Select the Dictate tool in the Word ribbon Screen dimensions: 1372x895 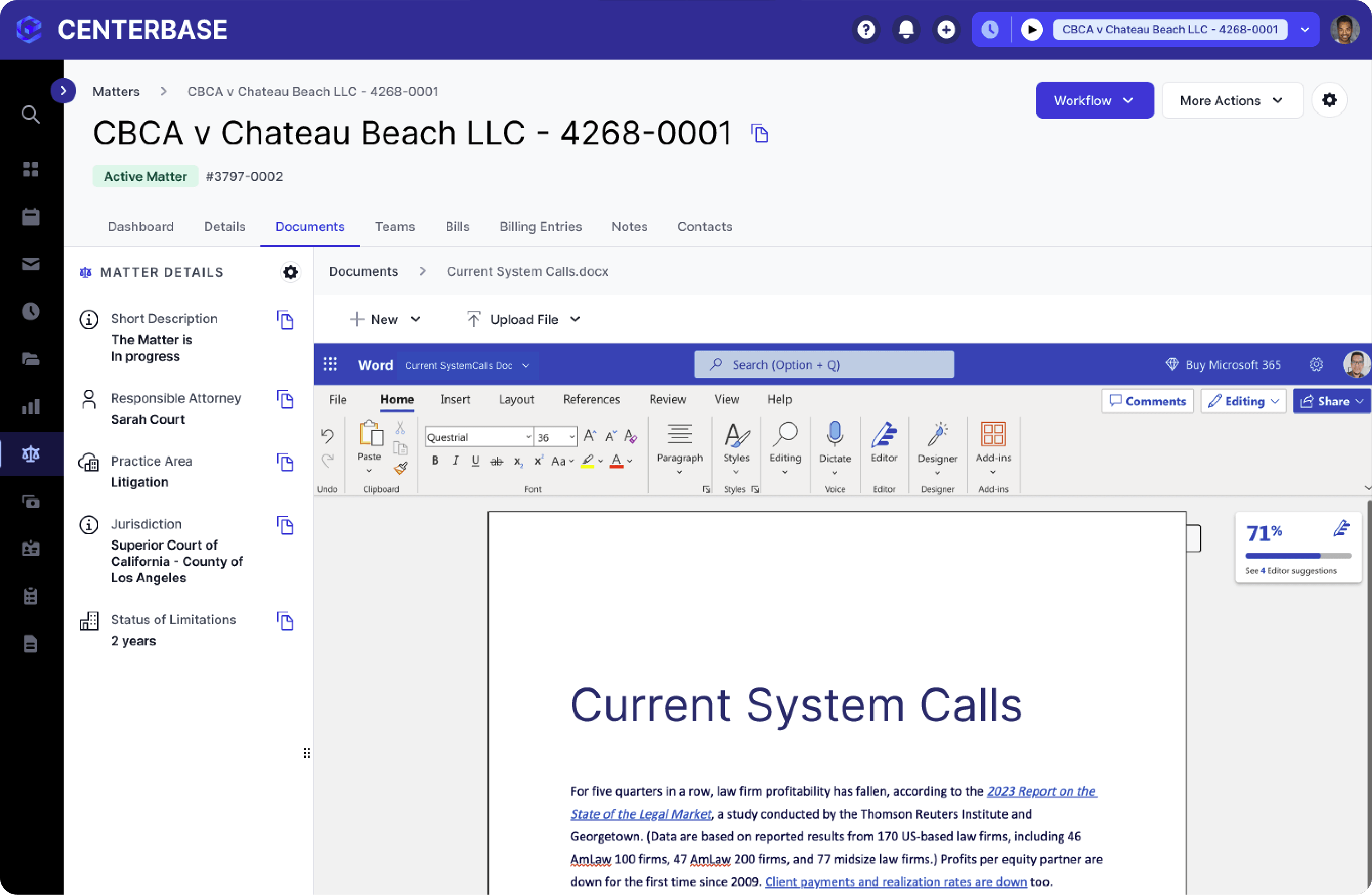pyautogui.click(x=834, y=450)
